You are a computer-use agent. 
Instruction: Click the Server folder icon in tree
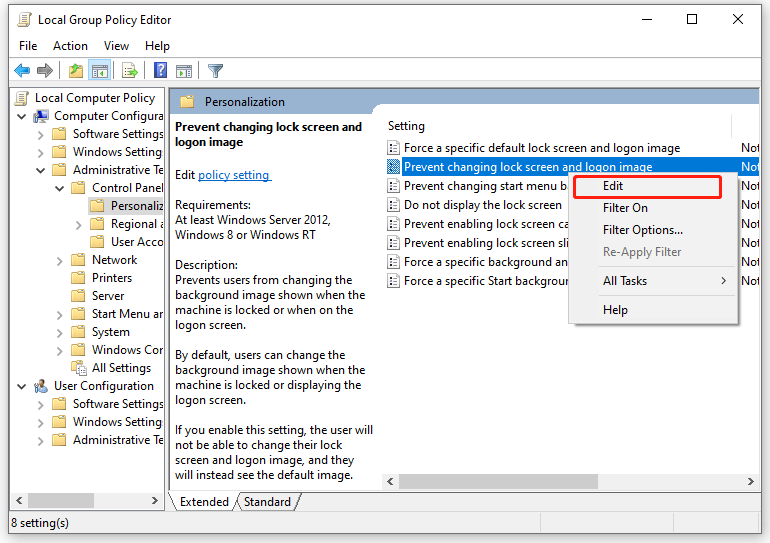pos(78,296)
